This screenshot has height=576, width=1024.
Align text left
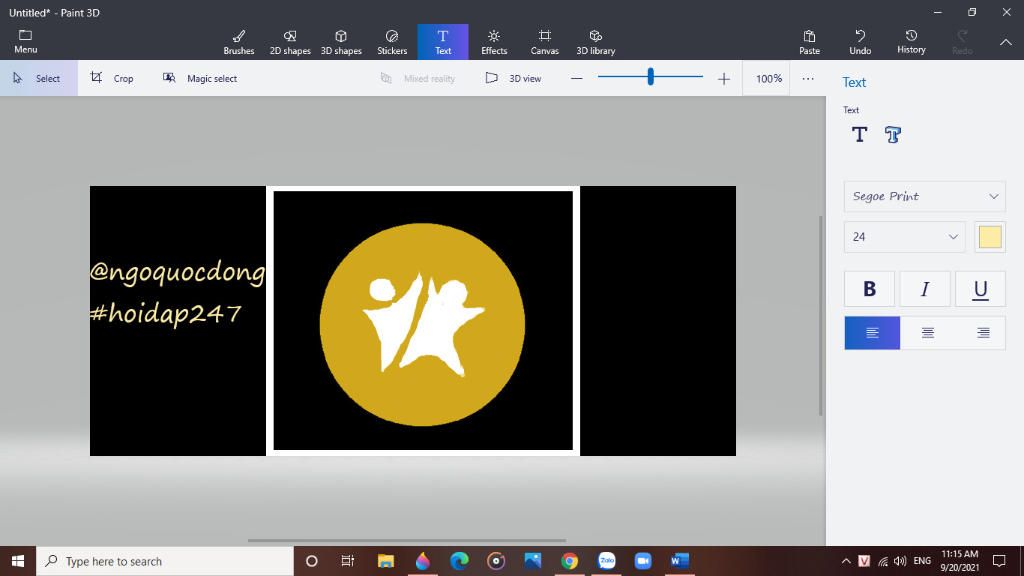tap(872, 333)
